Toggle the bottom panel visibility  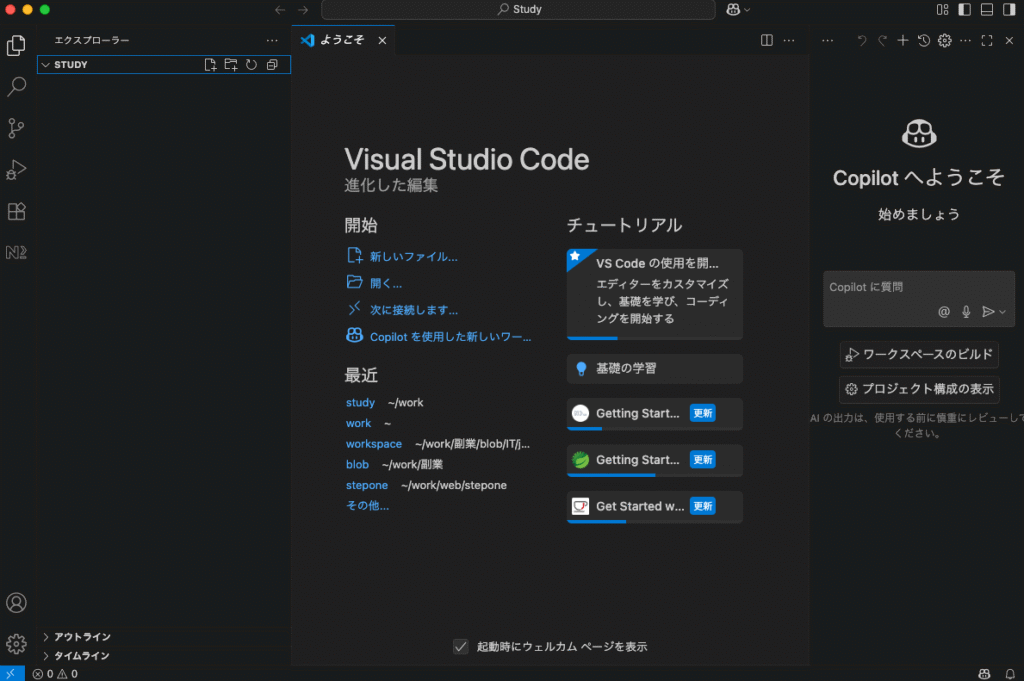pos(987,10)
